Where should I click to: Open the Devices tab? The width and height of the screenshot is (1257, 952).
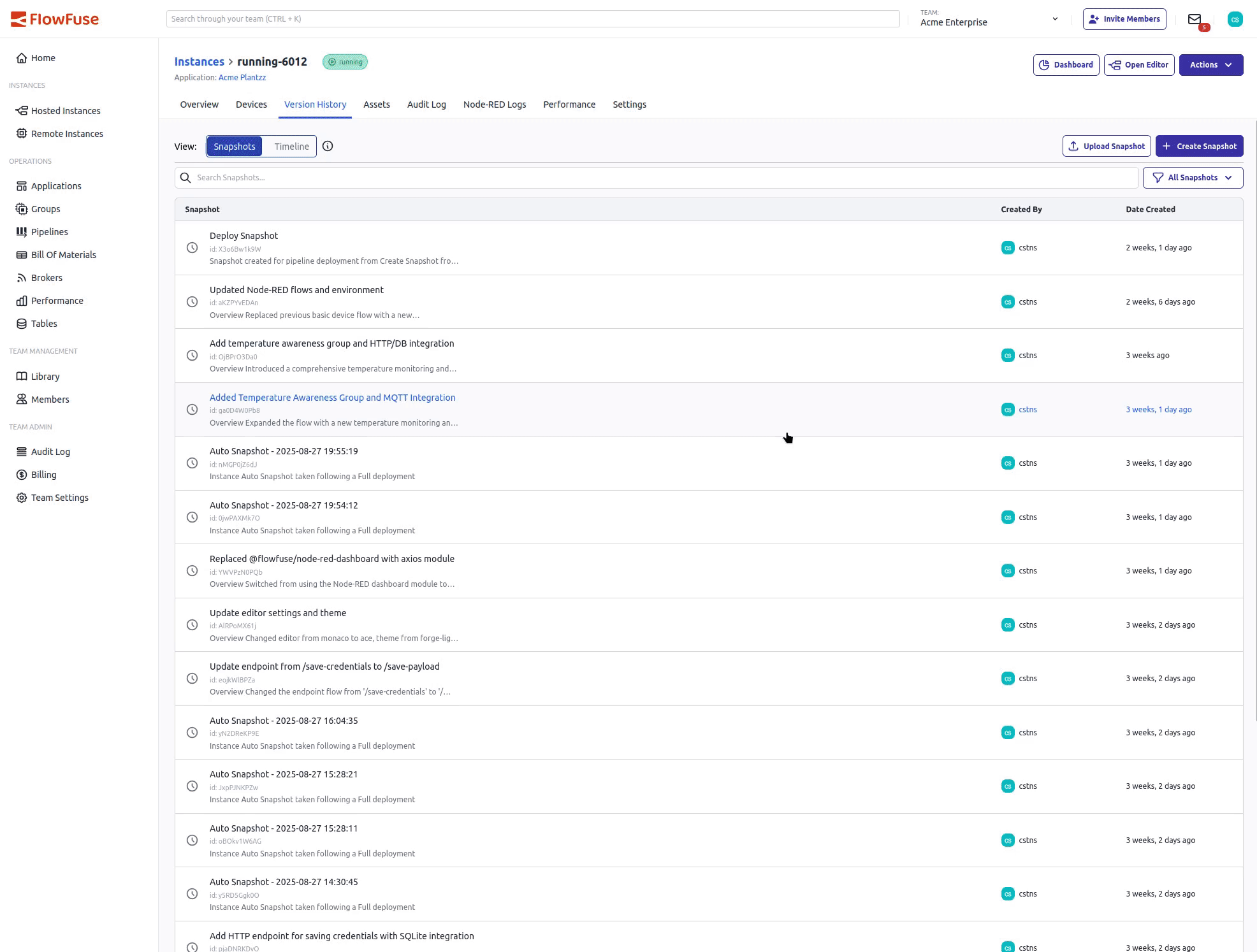251,105
